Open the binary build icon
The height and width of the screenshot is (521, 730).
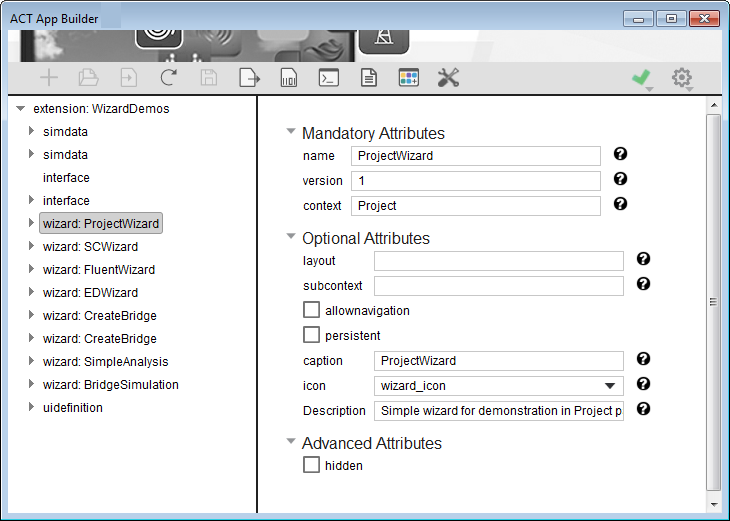(288, 78)
